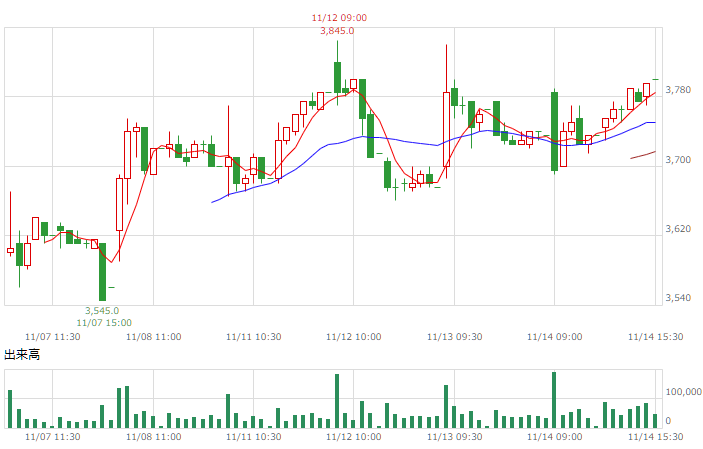Click the 11/12 10:00 price chart time label
Screen dimensions: 703x449
tap(354, 337)
